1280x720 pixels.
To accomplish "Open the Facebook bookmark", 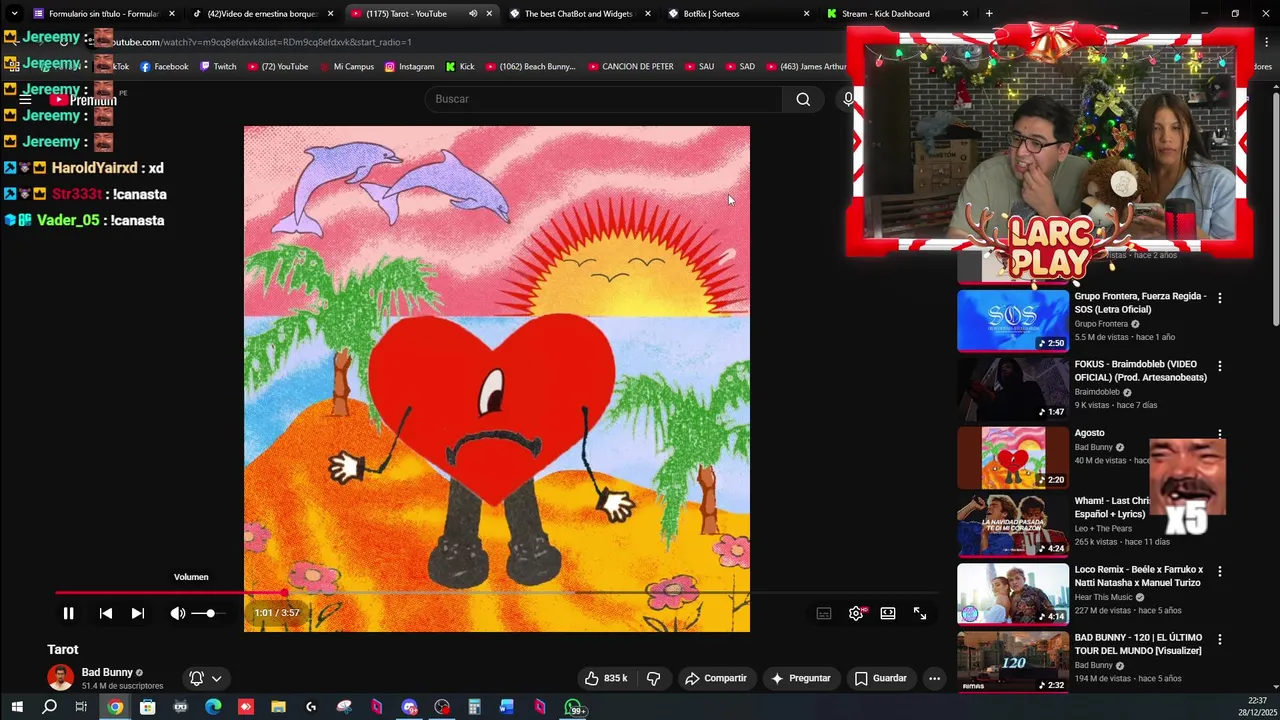I will point(164,67).
